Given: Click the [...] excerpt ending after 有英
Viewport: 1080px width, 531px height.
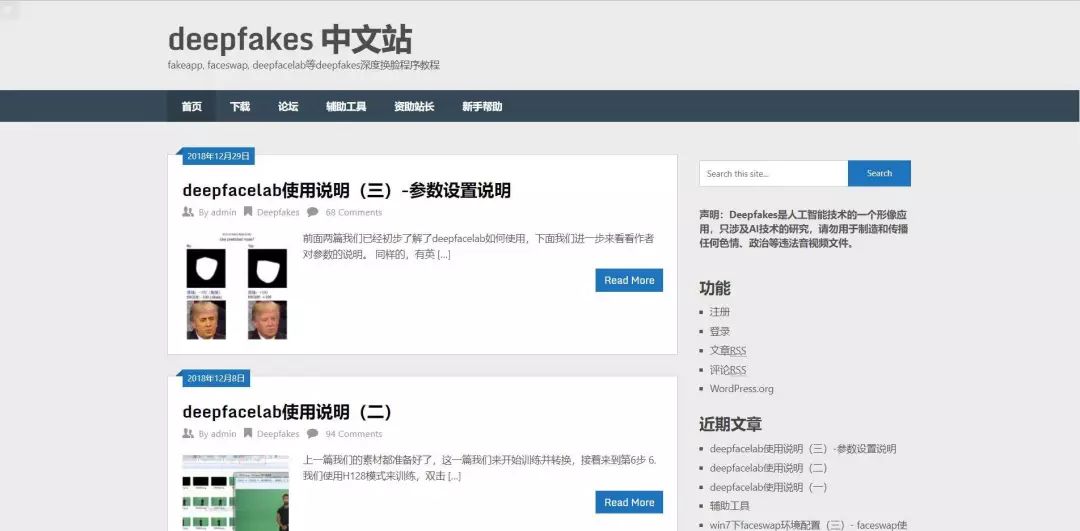Looking at the screenshot, I should tap(444, 255).
